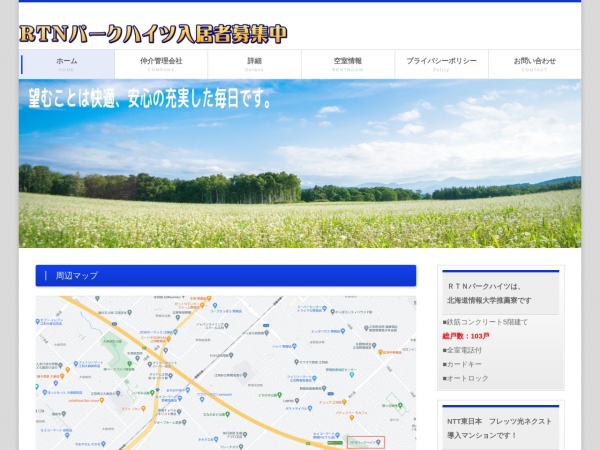Select the 総戸数：103戸 red text
This screenshot has height=450, width=600.
click(466, 336)
